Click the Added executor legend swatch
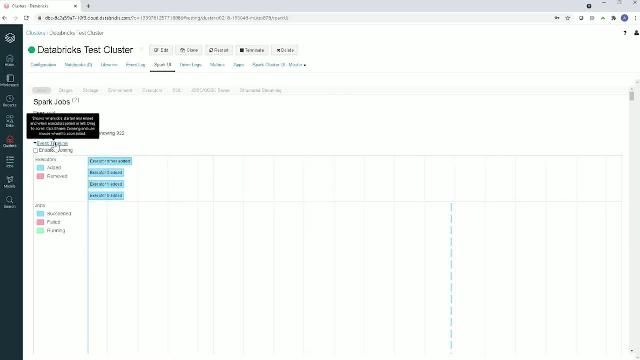Screen dimensions: 640x360 pyautogui.click(x=40, y=168)
